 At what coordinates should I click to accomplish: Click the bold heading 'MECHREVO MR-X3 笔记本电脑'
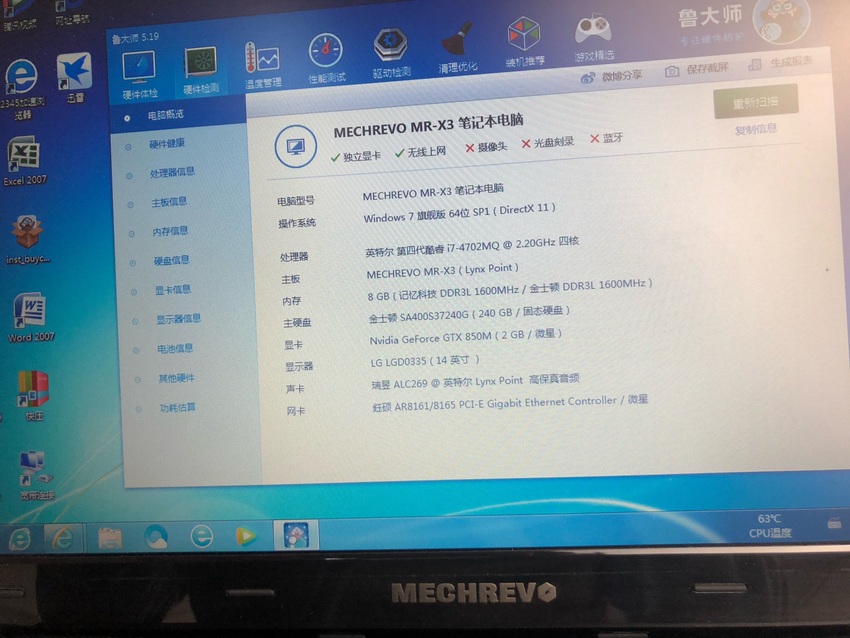tap(428, 125)
